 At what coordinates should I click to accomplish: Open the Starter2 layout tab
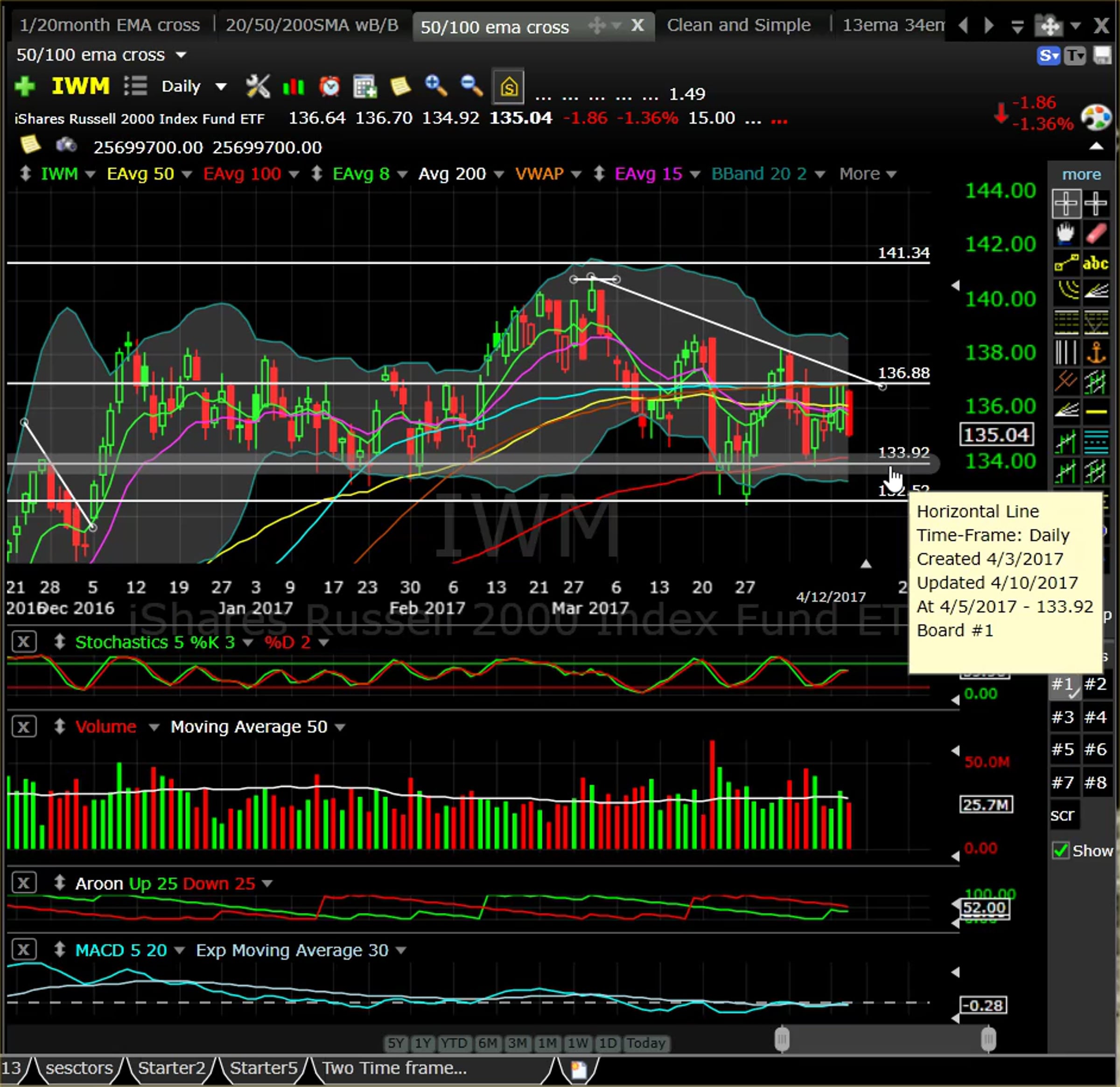point(171,1068)
